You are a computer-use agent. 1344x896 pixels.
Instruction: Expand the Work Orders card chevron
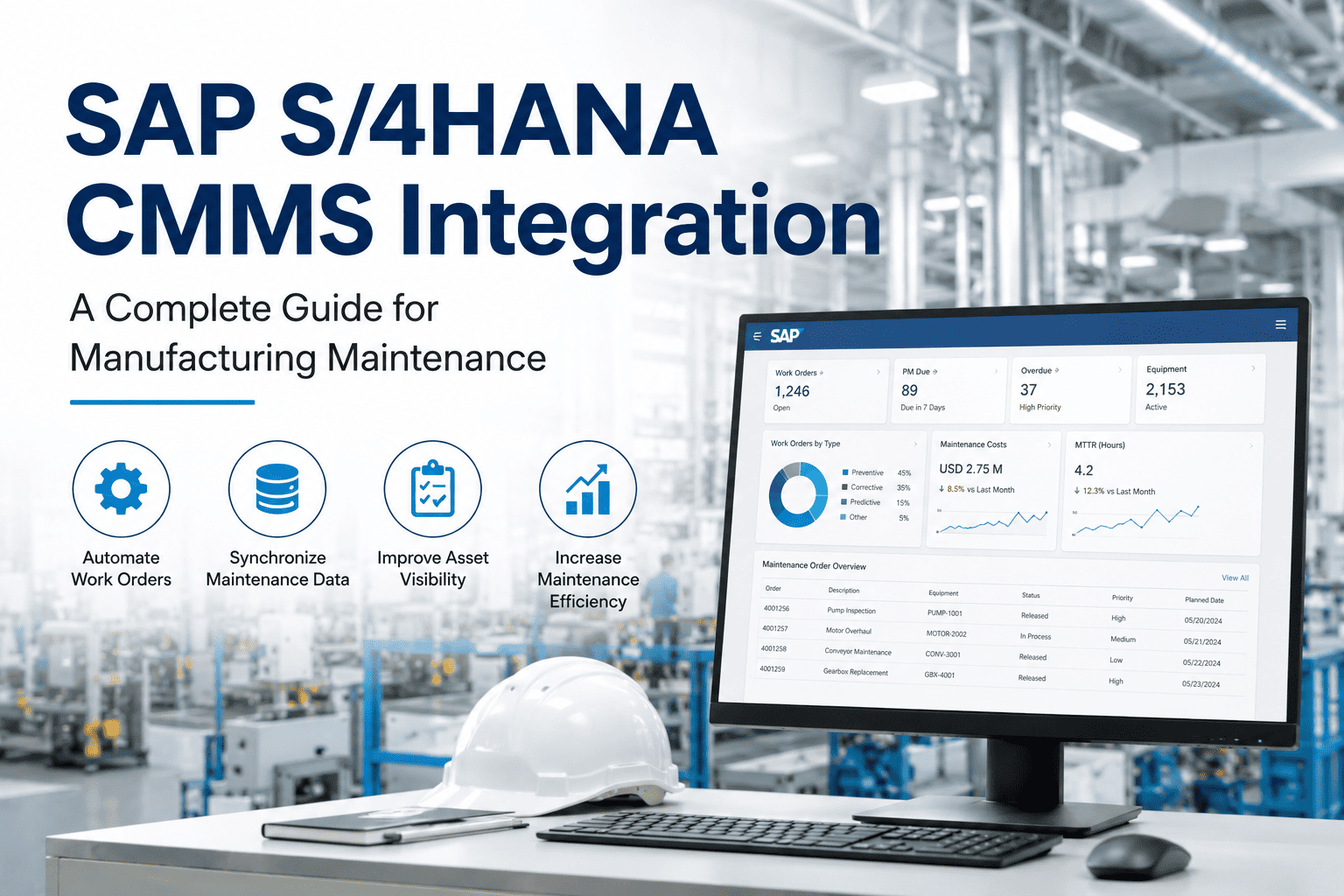coord(878,372)
